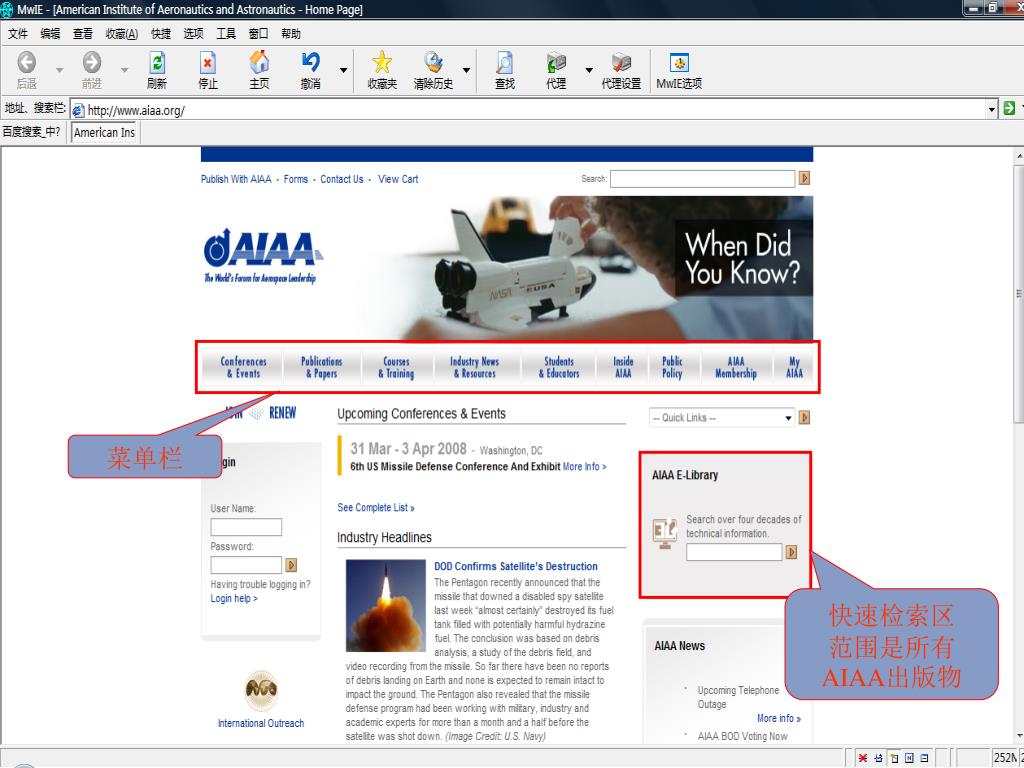This screenshot has height=768, width=1024.
Task: Open the 选项 menu
Action: [193, 34]
